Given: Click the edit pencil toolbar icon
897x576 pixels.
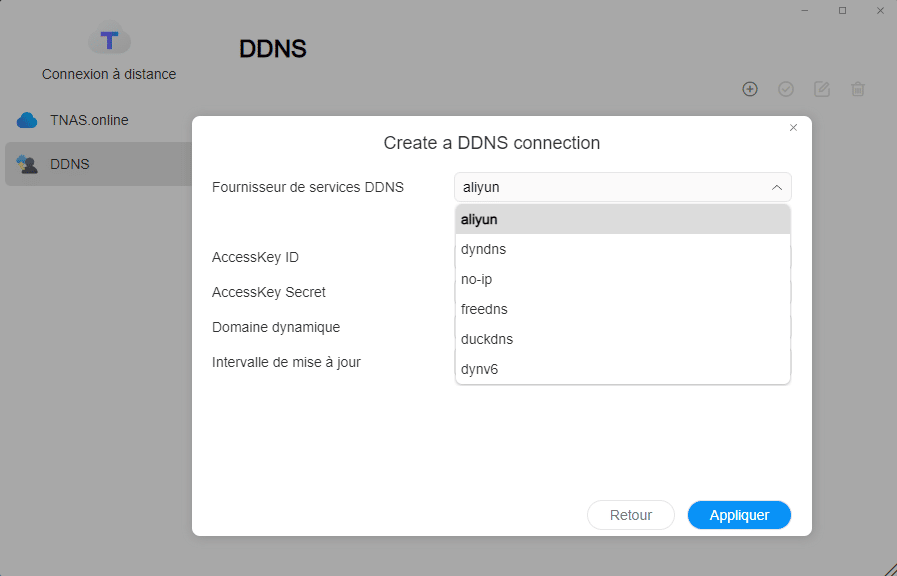Looking at the screenshot, I should (822, 89).
